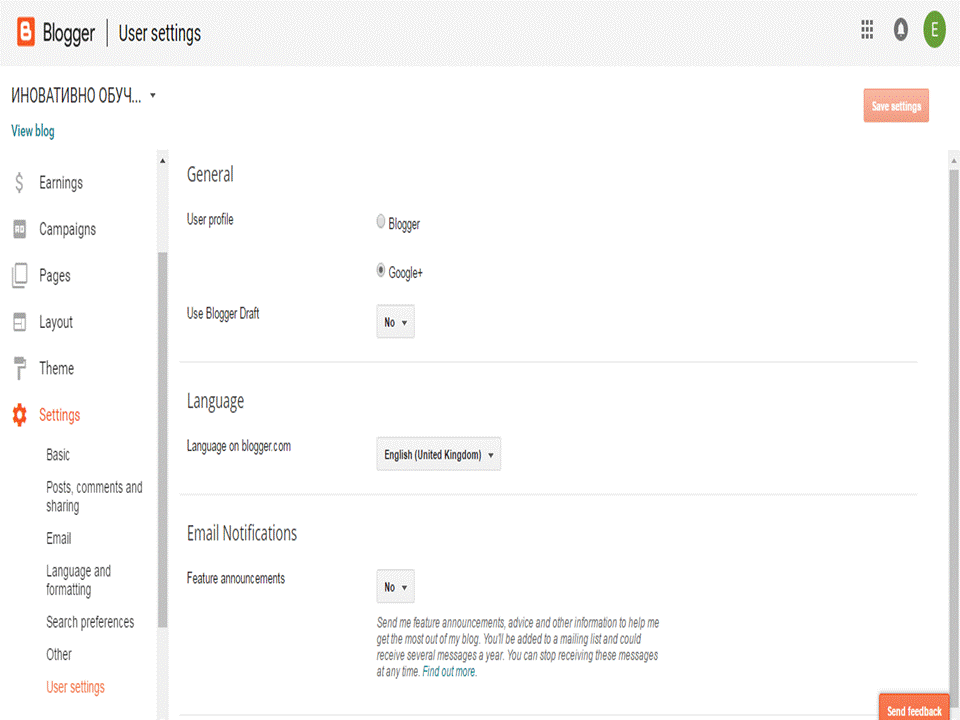960x720 pixels.
Task: Select User settings in sidebar
Action: click(x=75, y=687)
